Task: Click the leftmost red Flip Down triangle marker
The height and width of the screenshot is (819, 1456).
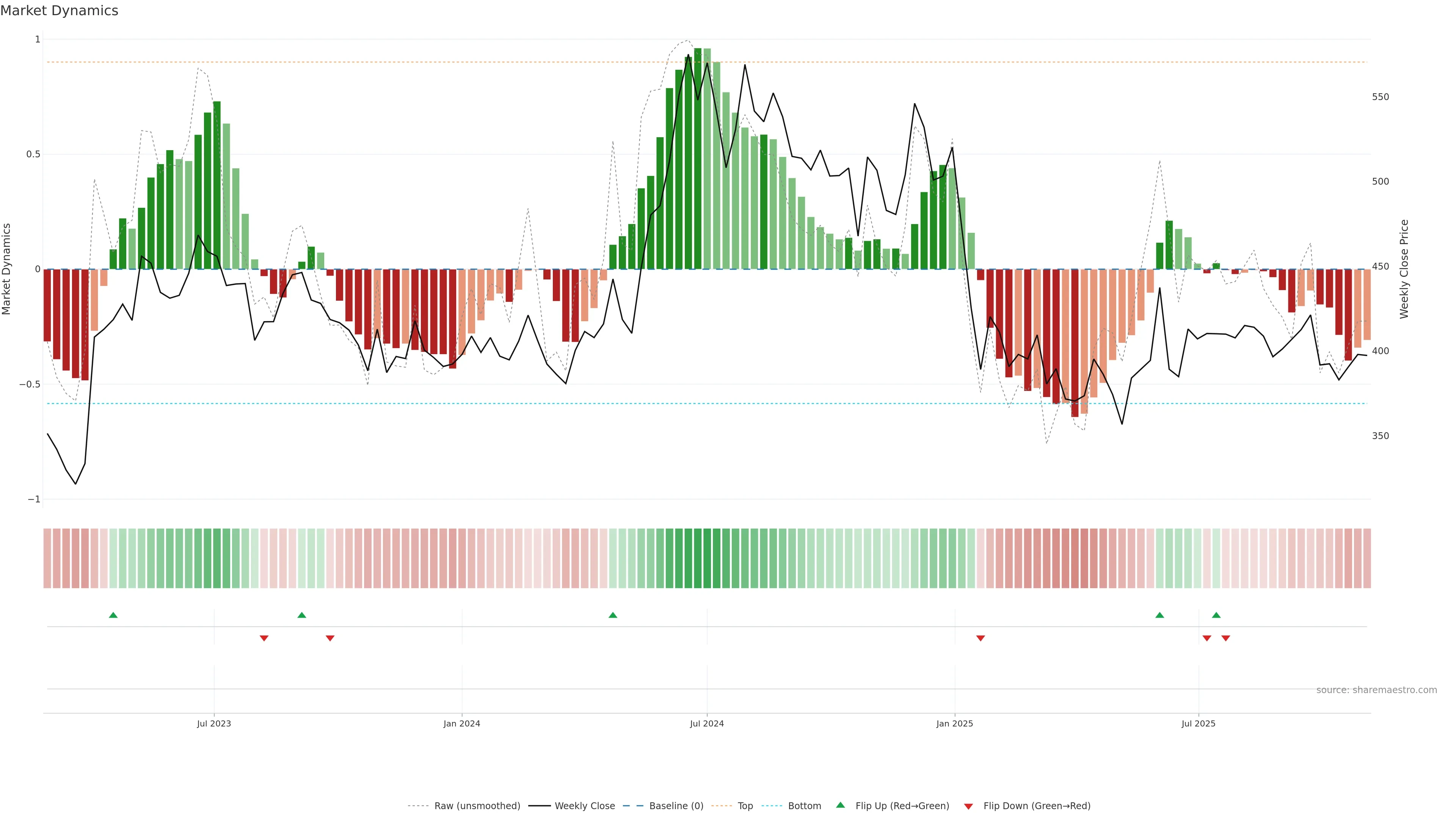Action: 264,638
